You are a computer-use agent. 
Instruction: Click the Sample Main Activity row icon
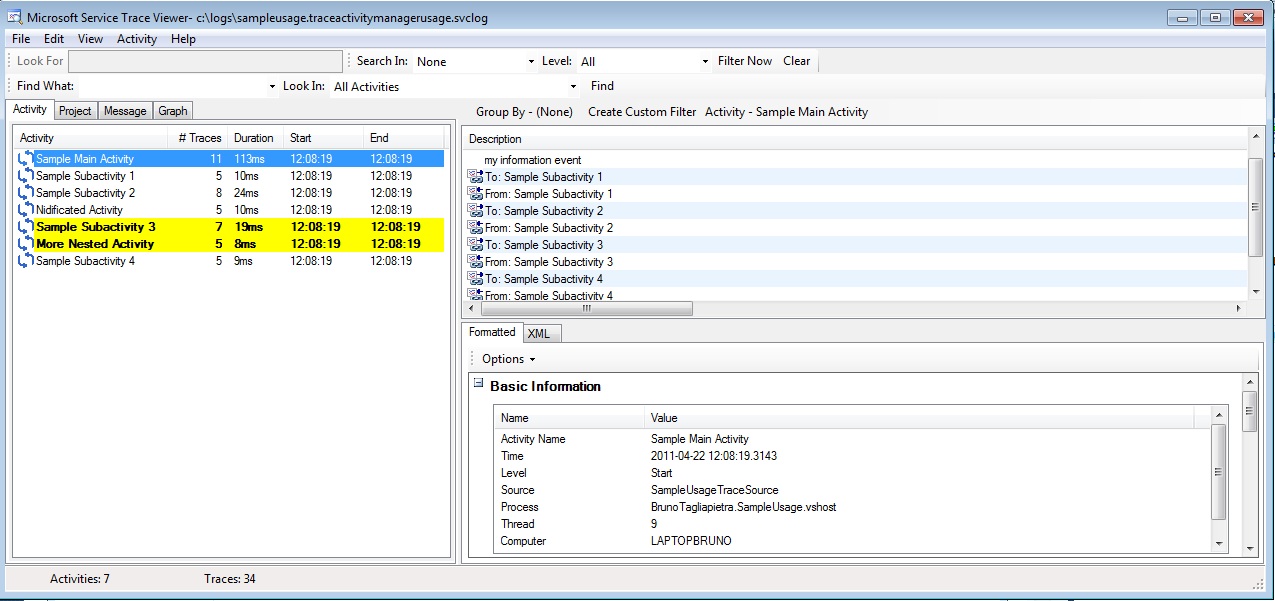click(x=26, y=159)
